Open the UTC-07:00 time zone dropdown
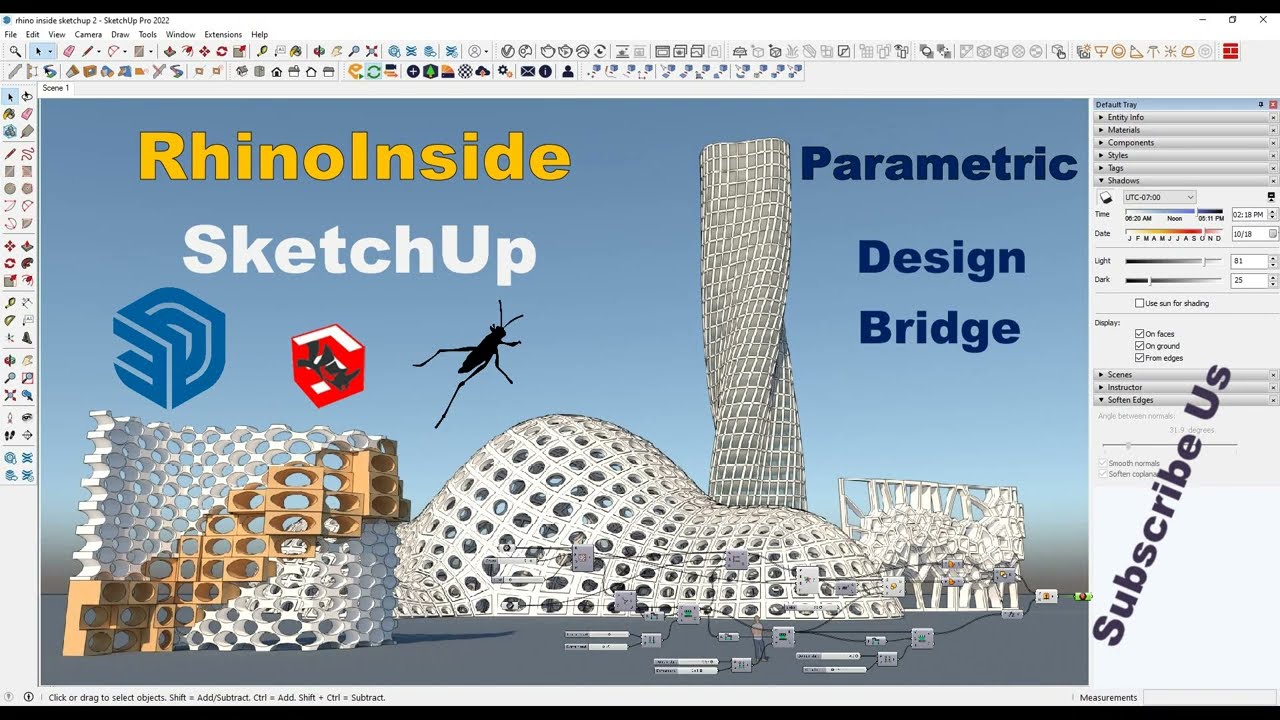The height and width of the screenshot is (720, 1280). (x=1159, y=197)
